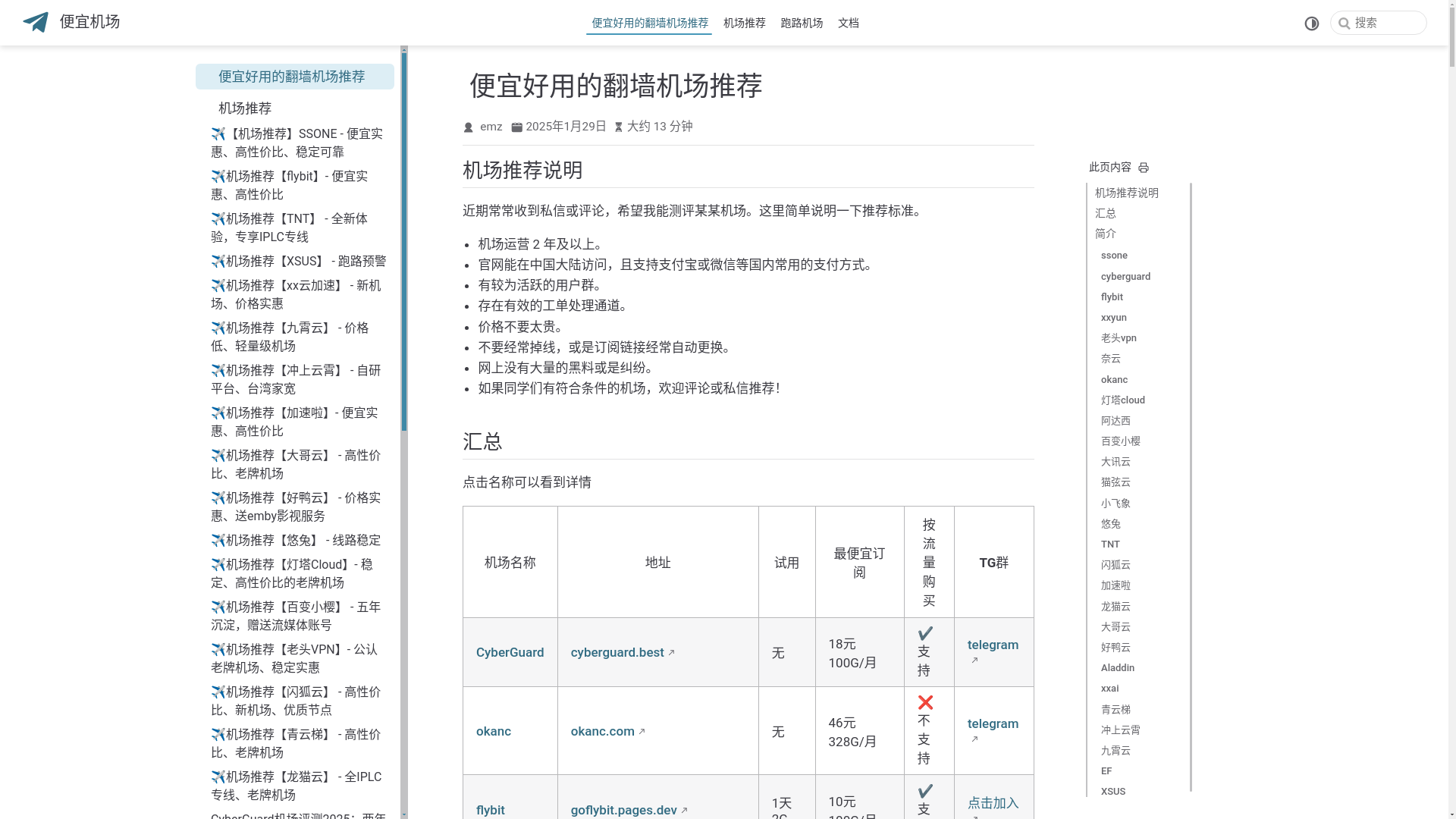Viewport: 1456px width, 819px height.
Task: Open sidebar article 【加速啦】便宜实惠
Action: (299, 422)
